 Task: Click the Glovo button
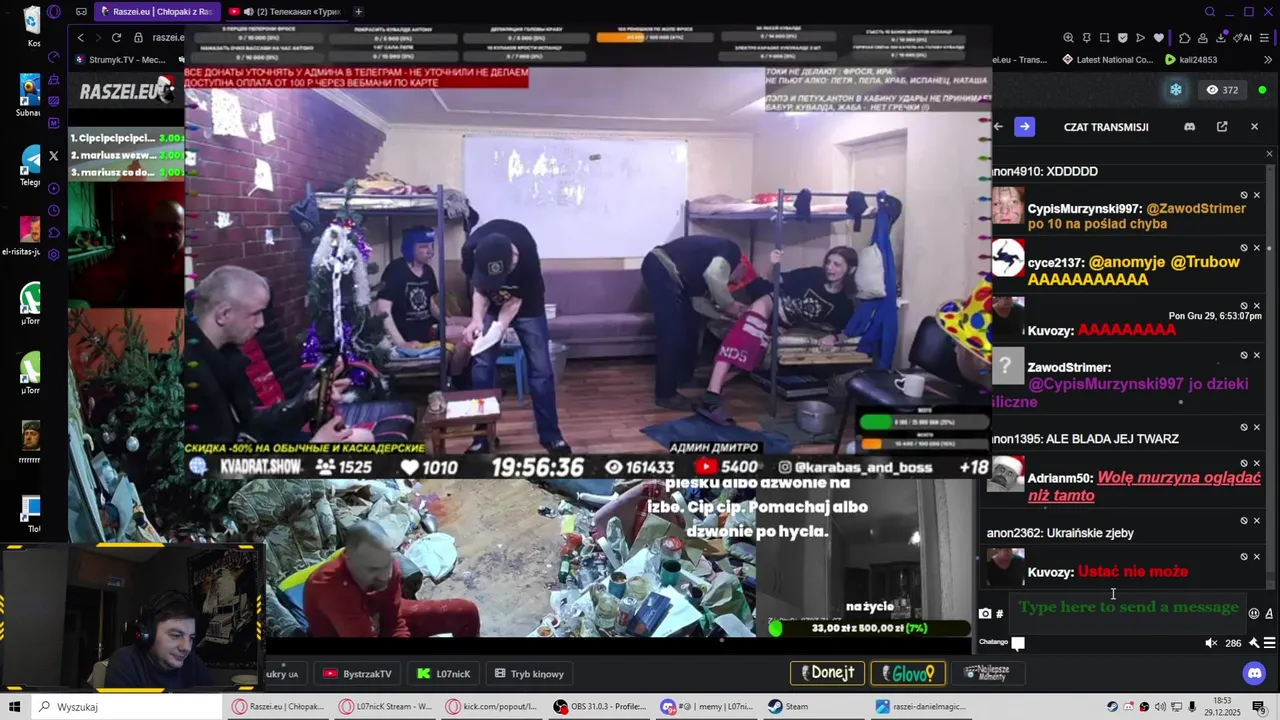click(908, 673)
